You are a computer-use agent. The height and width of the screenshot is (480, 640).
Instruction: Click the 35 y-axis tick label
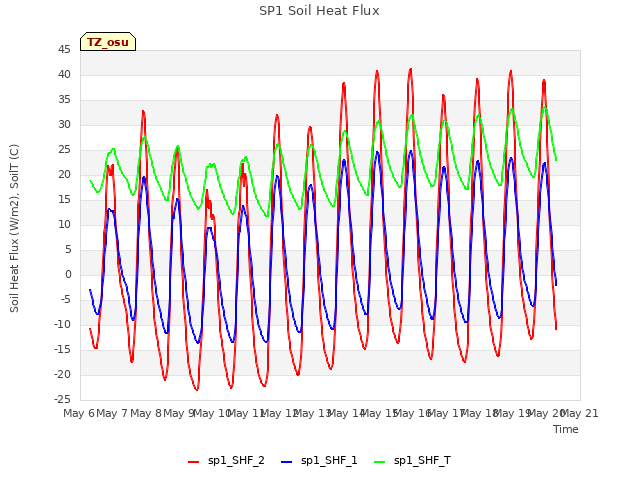pos(64,99)
